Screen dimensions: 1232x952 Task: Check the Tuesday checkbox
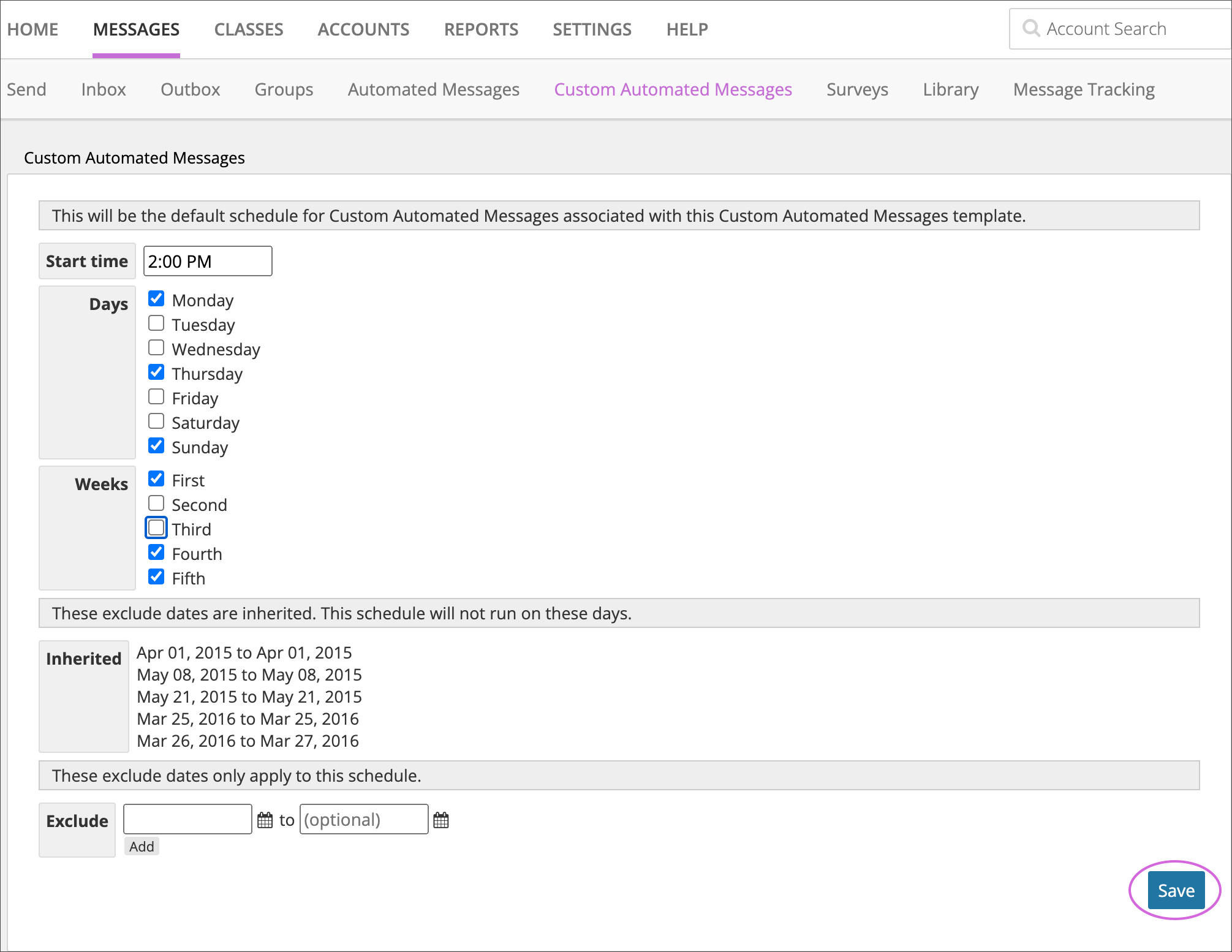(156, 323)
